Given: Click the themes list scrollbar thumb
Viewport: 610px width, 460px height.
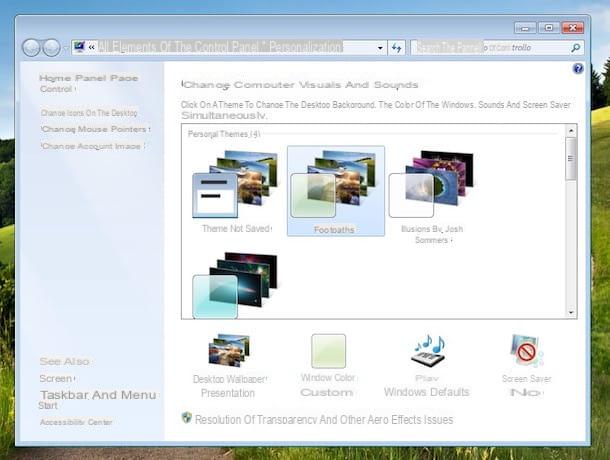Looking at the screenshot, I should tap(571, 158).
